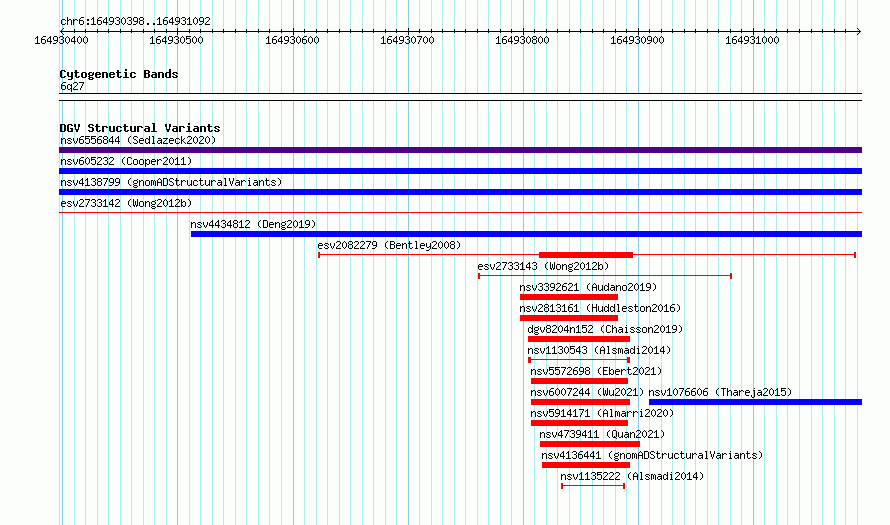Open the nsv1130543 (Alsmadi2014) label
Viewport: 890px width, 525px height.
point(599,350)
